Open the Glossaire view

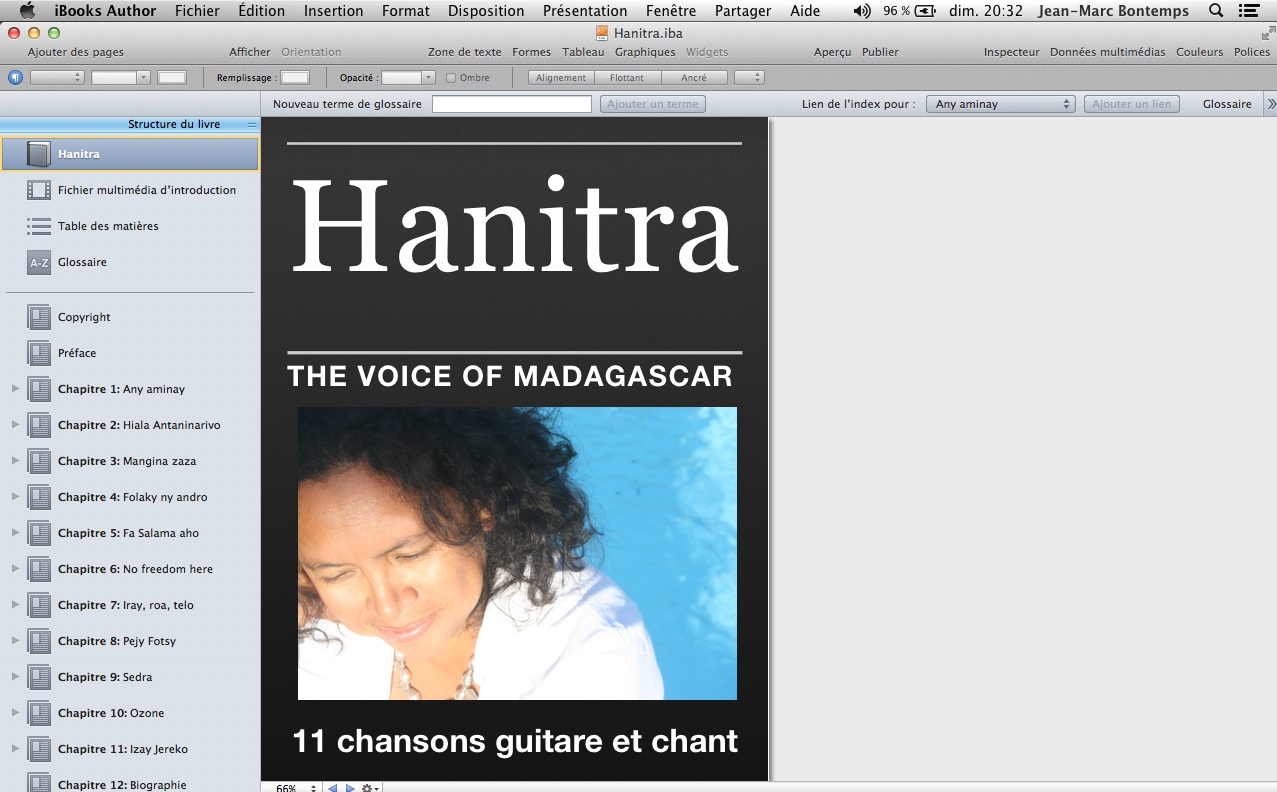pos(1225,103)
